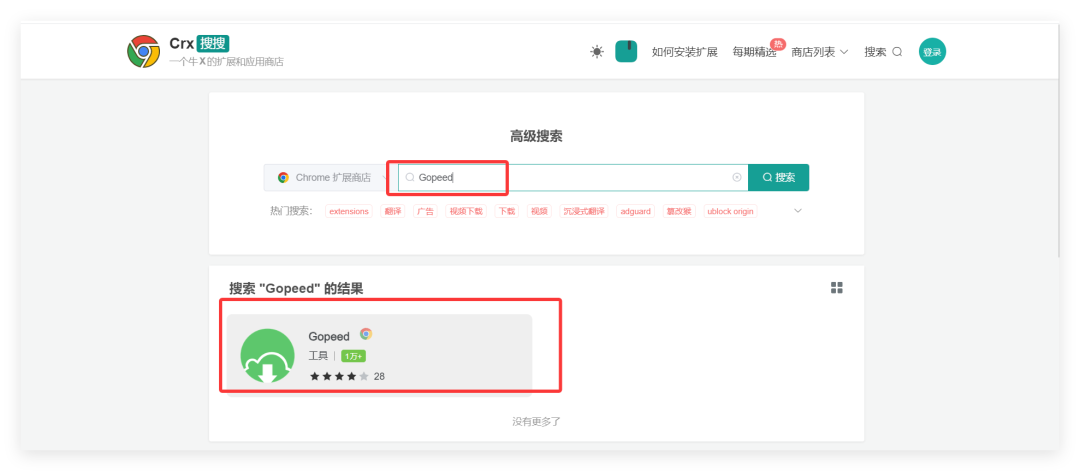The image size is (1080, 471).
Task: Click the green 搜索 search button
Action: (778, 178)
